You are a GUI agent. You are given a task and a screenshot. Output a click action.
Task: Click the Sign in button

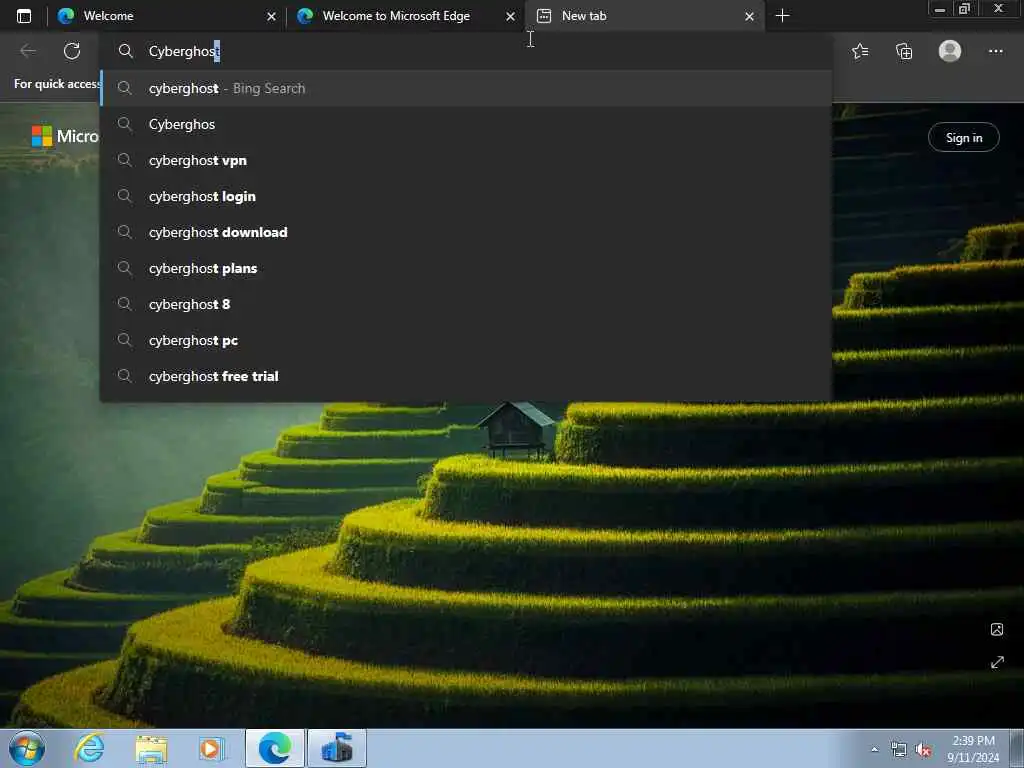click(963, 137)
